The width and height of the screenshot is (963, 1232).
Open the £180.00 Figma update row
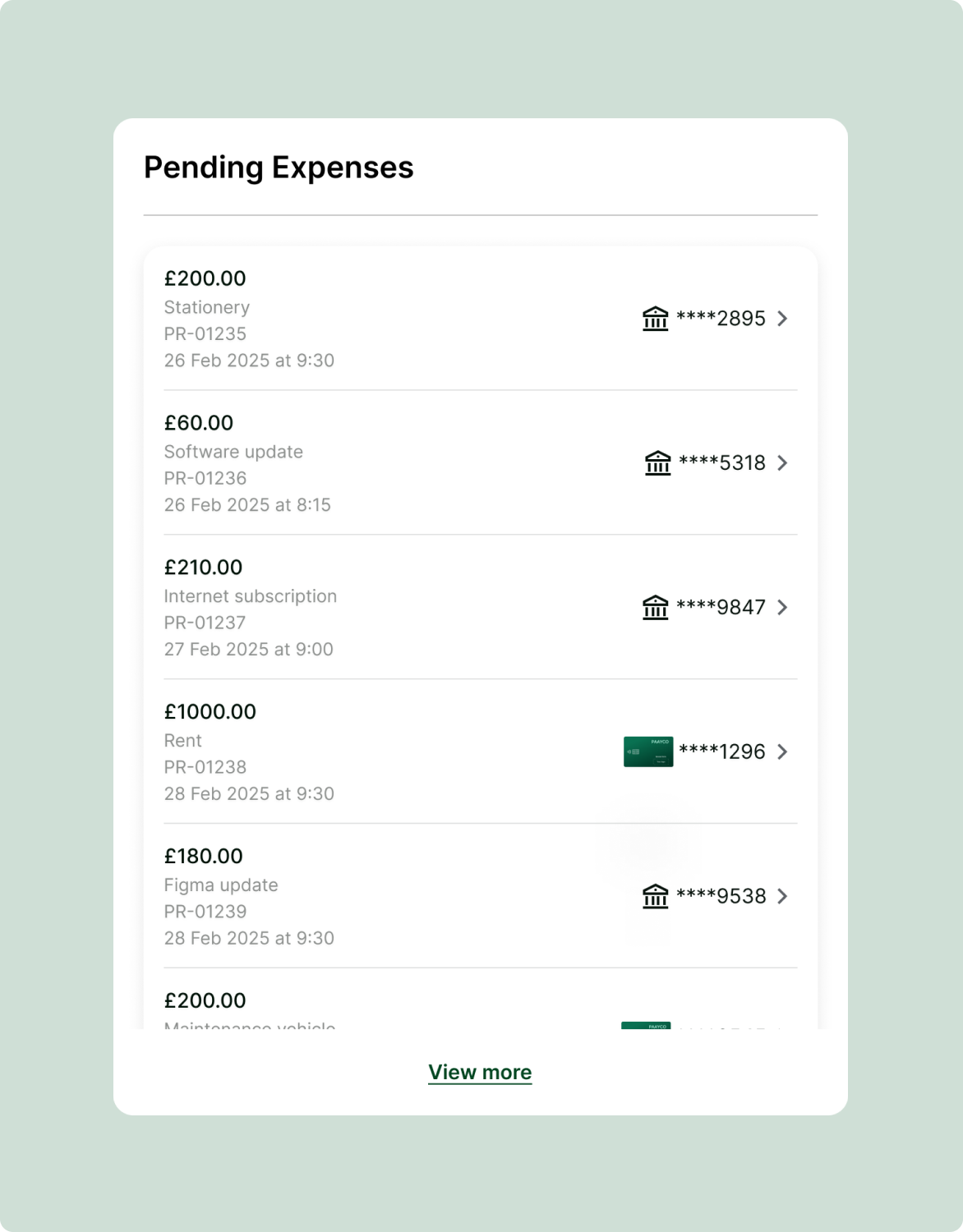(x=481, y=896)
